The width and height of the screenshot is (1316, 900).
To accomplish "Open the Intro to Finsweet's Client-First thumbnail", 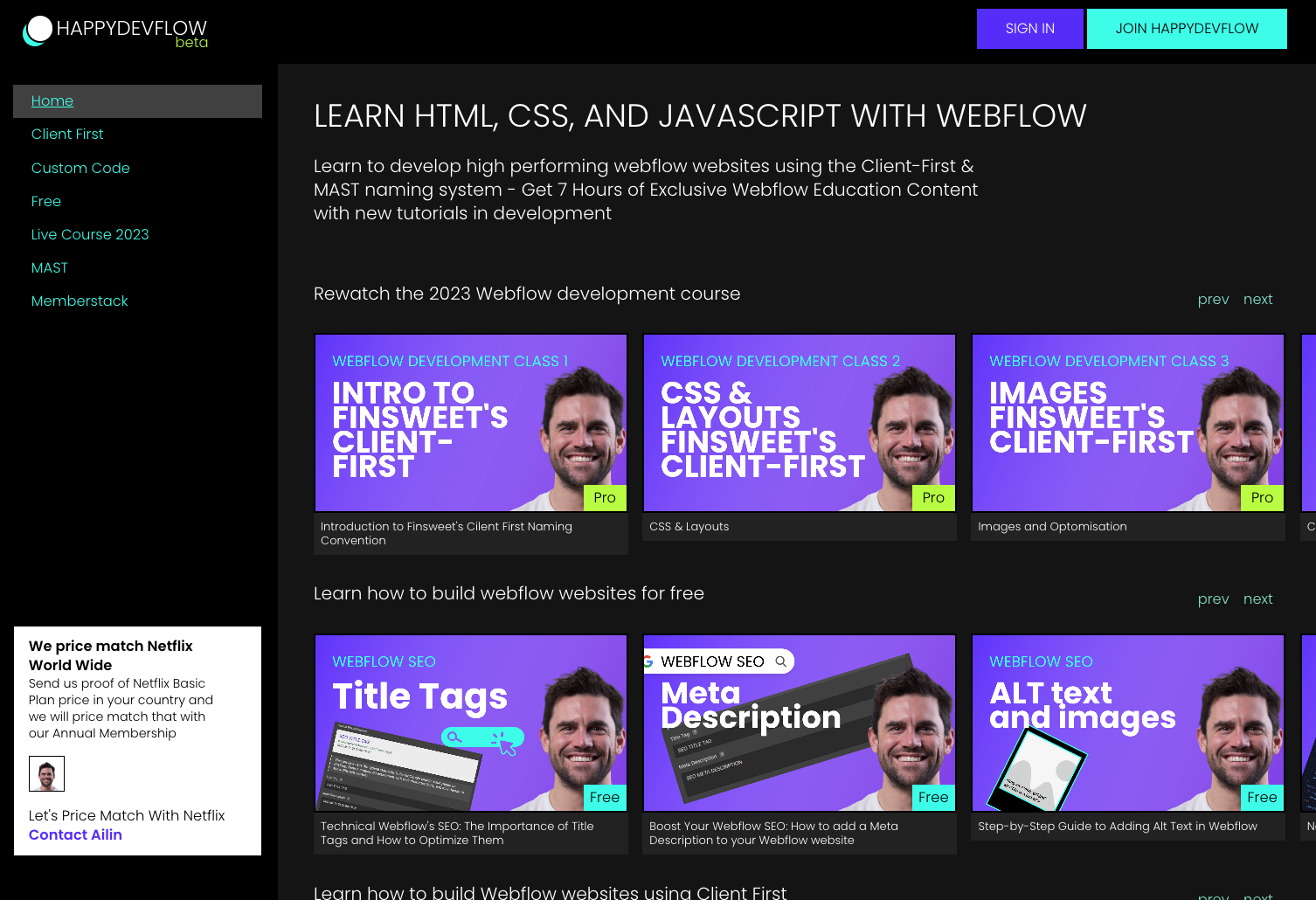I will point(471,423).
